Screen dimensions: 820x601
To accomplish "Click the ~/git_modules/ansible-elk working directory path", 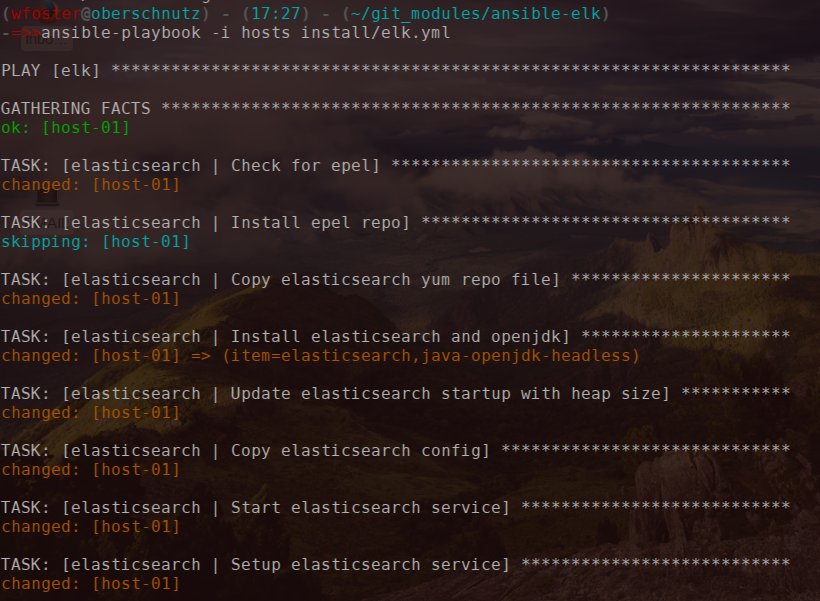I will [x=478, y=13].
